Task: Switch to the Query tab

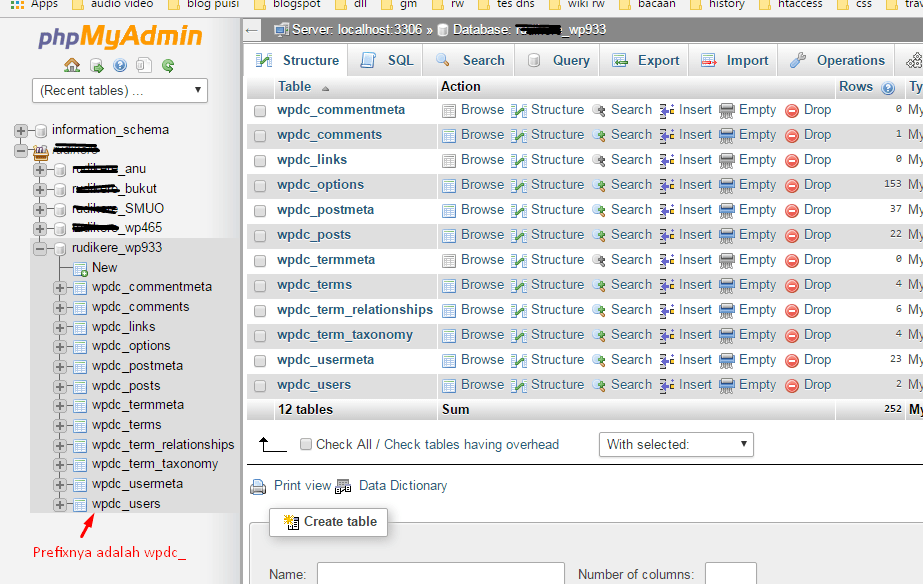Action: click(x=557, y=61)
